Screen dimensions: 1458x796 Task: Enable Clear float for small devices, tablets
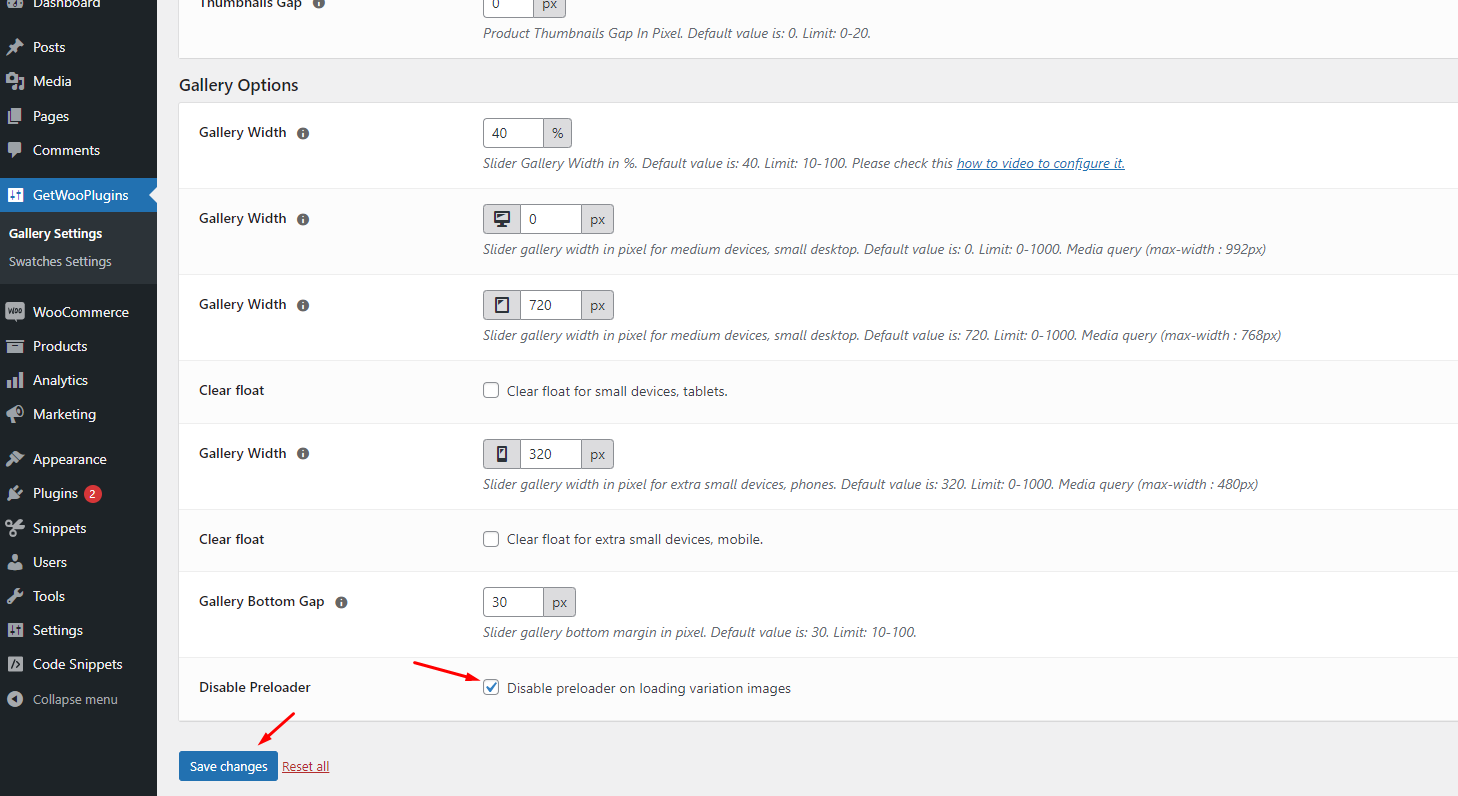491,391
